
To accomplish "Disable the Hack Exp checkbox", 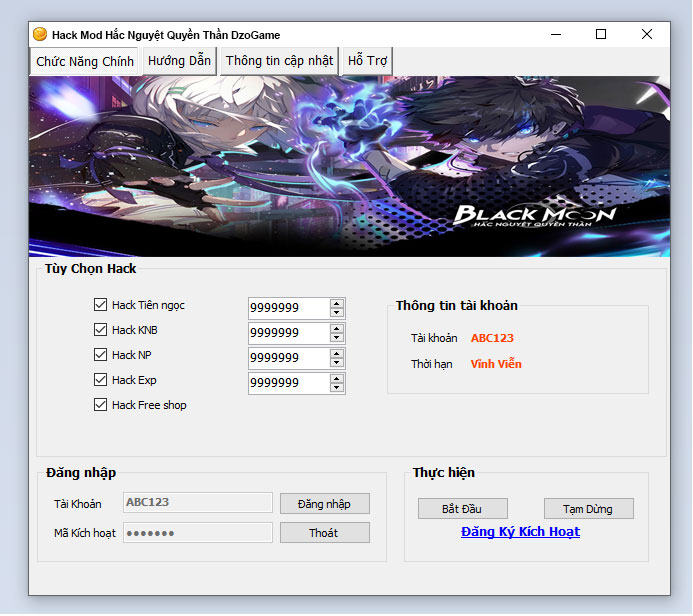I will 100,380.
